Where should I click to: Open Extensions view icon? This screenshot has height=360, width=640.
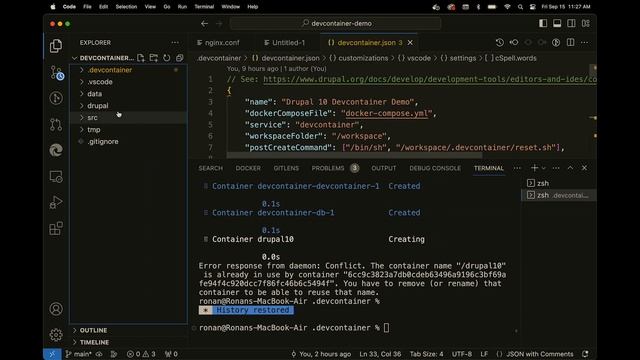[x=56, y=229]
